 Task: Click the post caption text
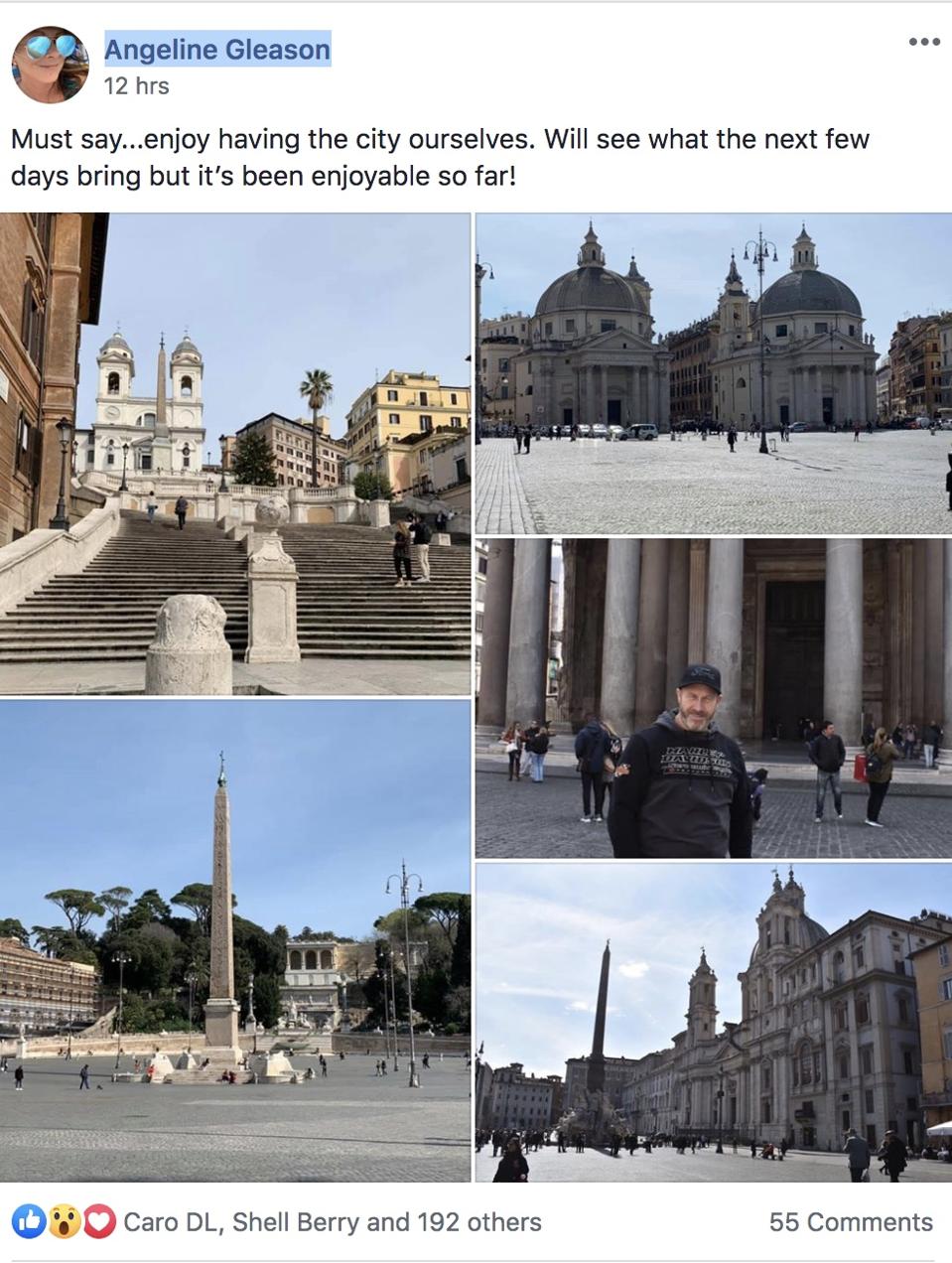pyautogui.click(x=440, y=158)
